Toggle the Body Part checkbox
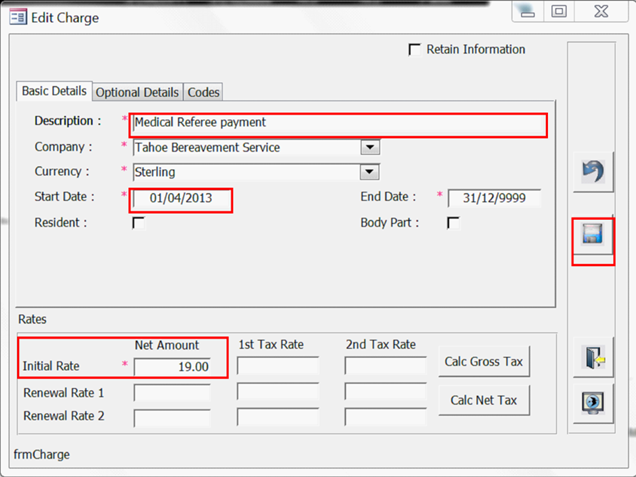This screenshot has height=477, width=636. click(x=453, y=223)
